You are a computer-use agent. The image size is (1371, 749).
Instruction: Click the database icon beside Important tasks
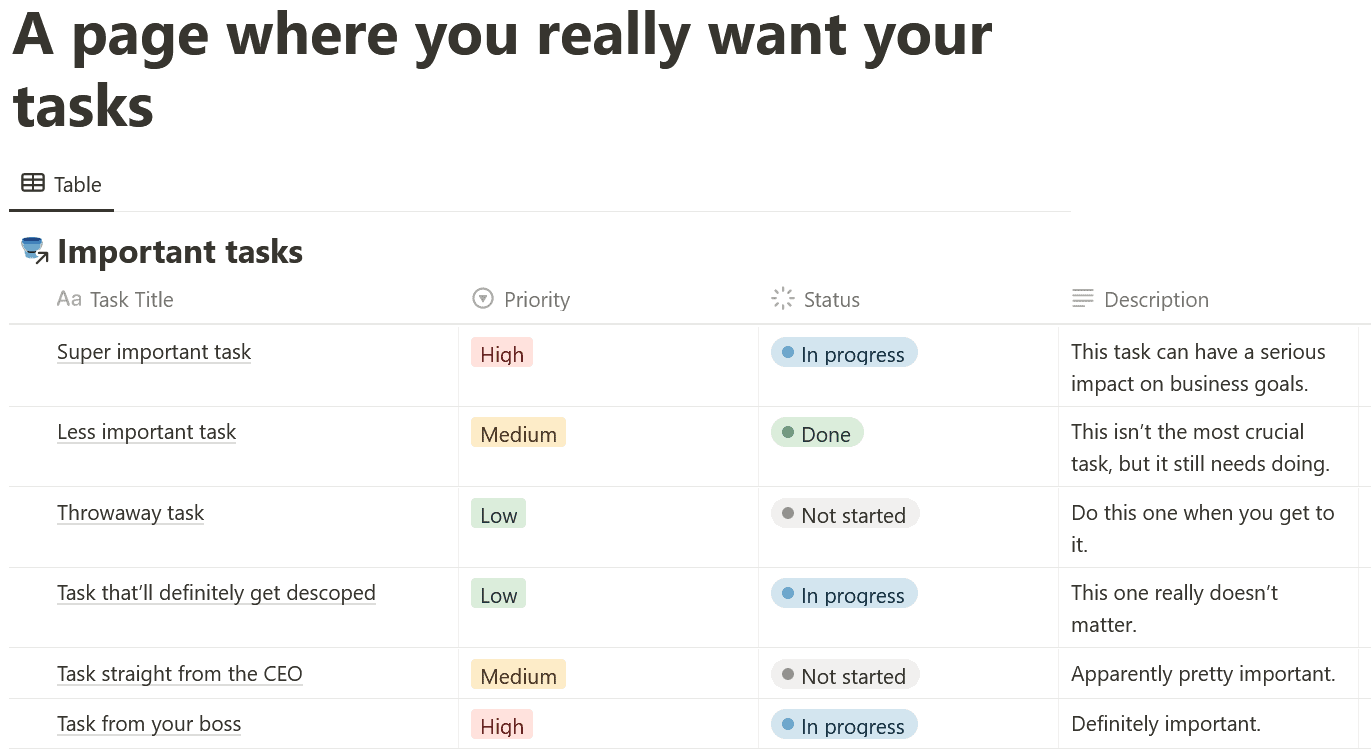point(30,247)
